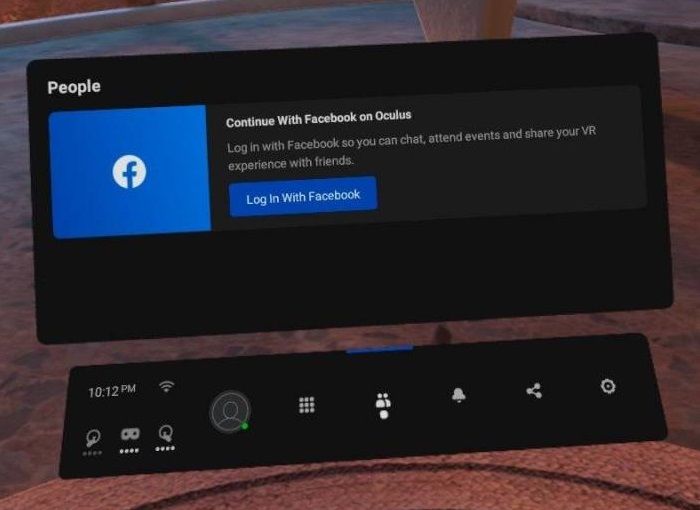The width and height of the screenshot is (700, 510).
Task: Click the empty area below the Facebook card
Action: [x=350, y=280]
